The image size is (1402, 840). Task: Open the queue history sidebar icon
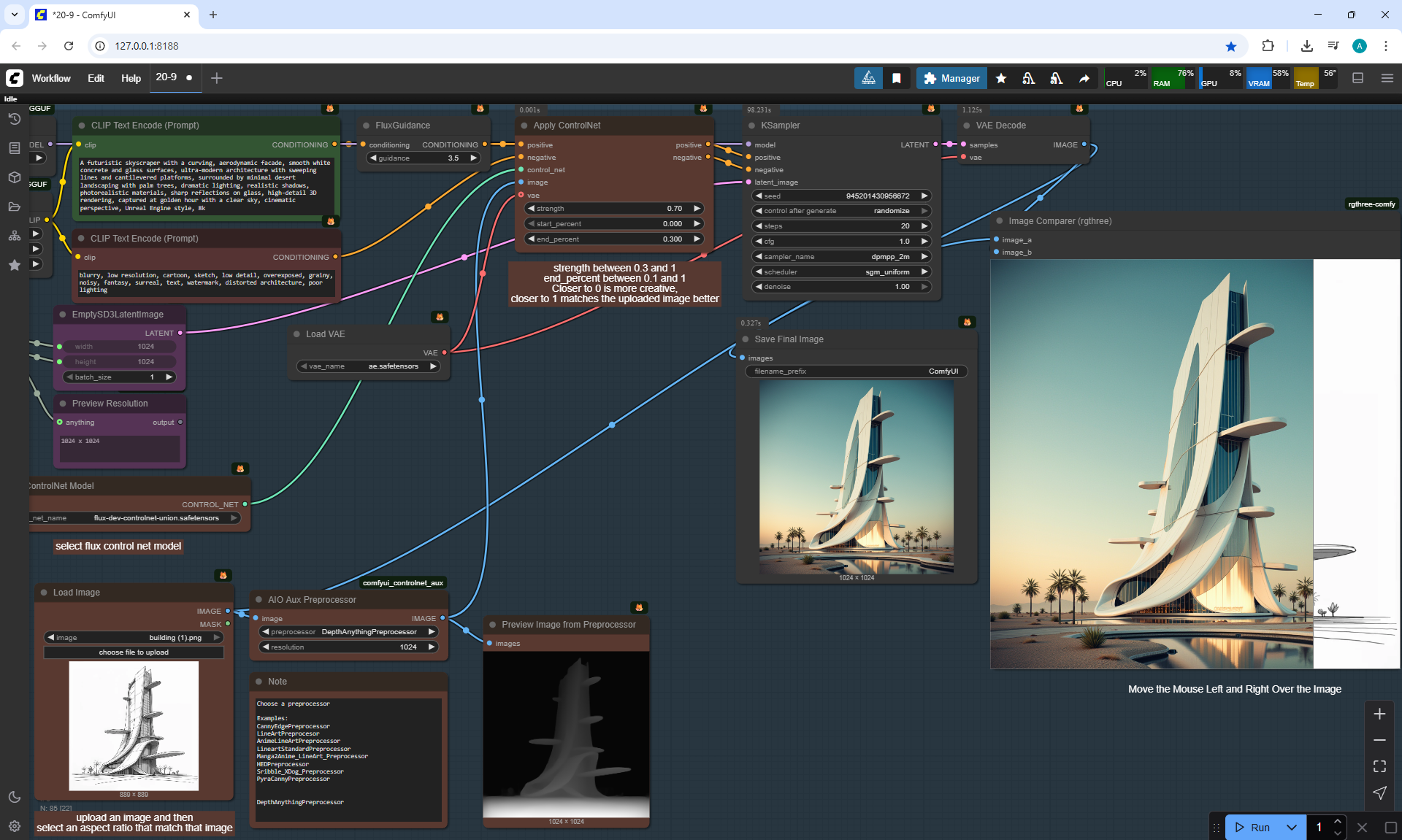pos(14,119)
